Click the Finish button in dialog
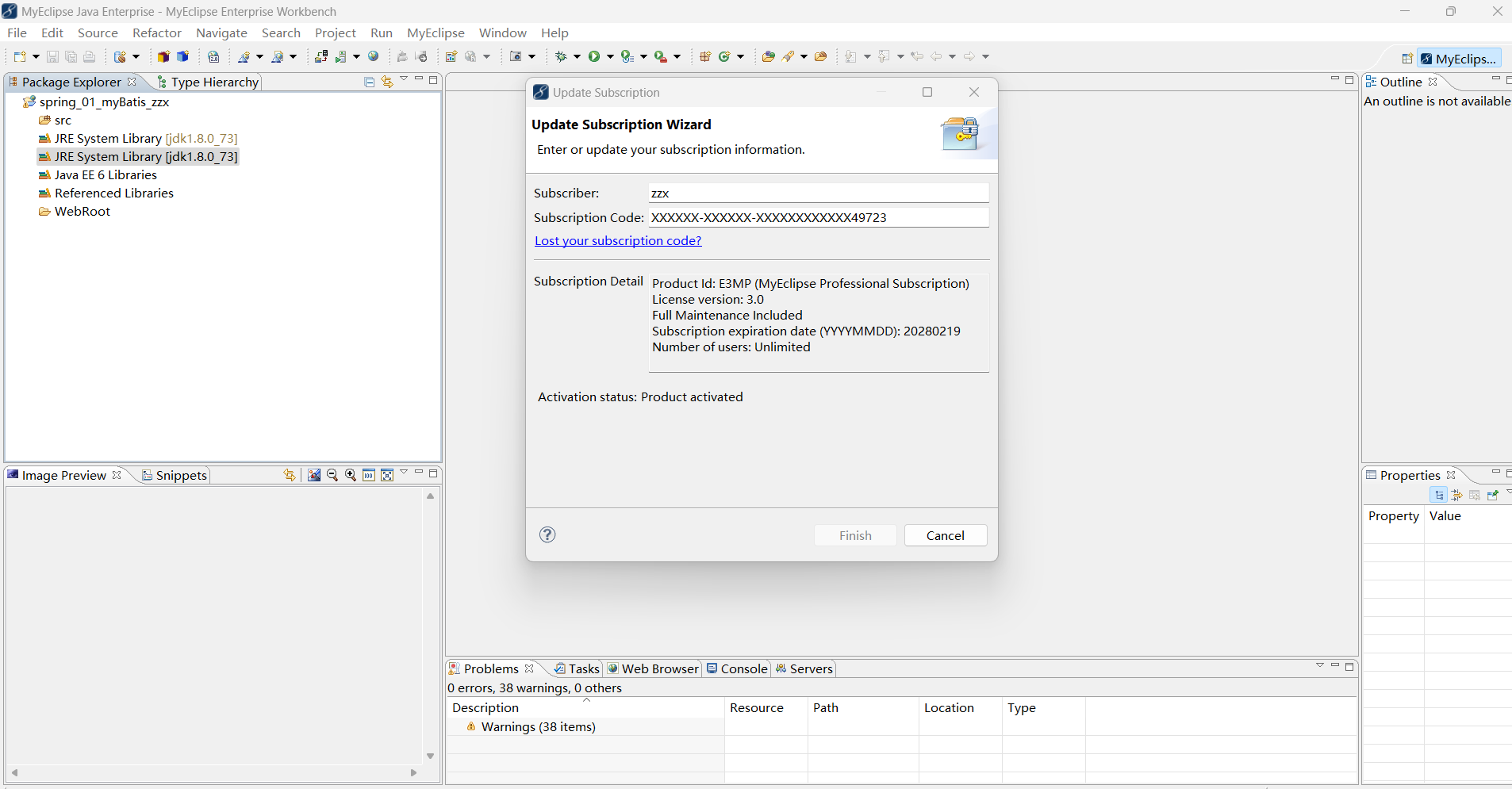The height and width of the screenshot is (789, 1512). coord(855,535)
